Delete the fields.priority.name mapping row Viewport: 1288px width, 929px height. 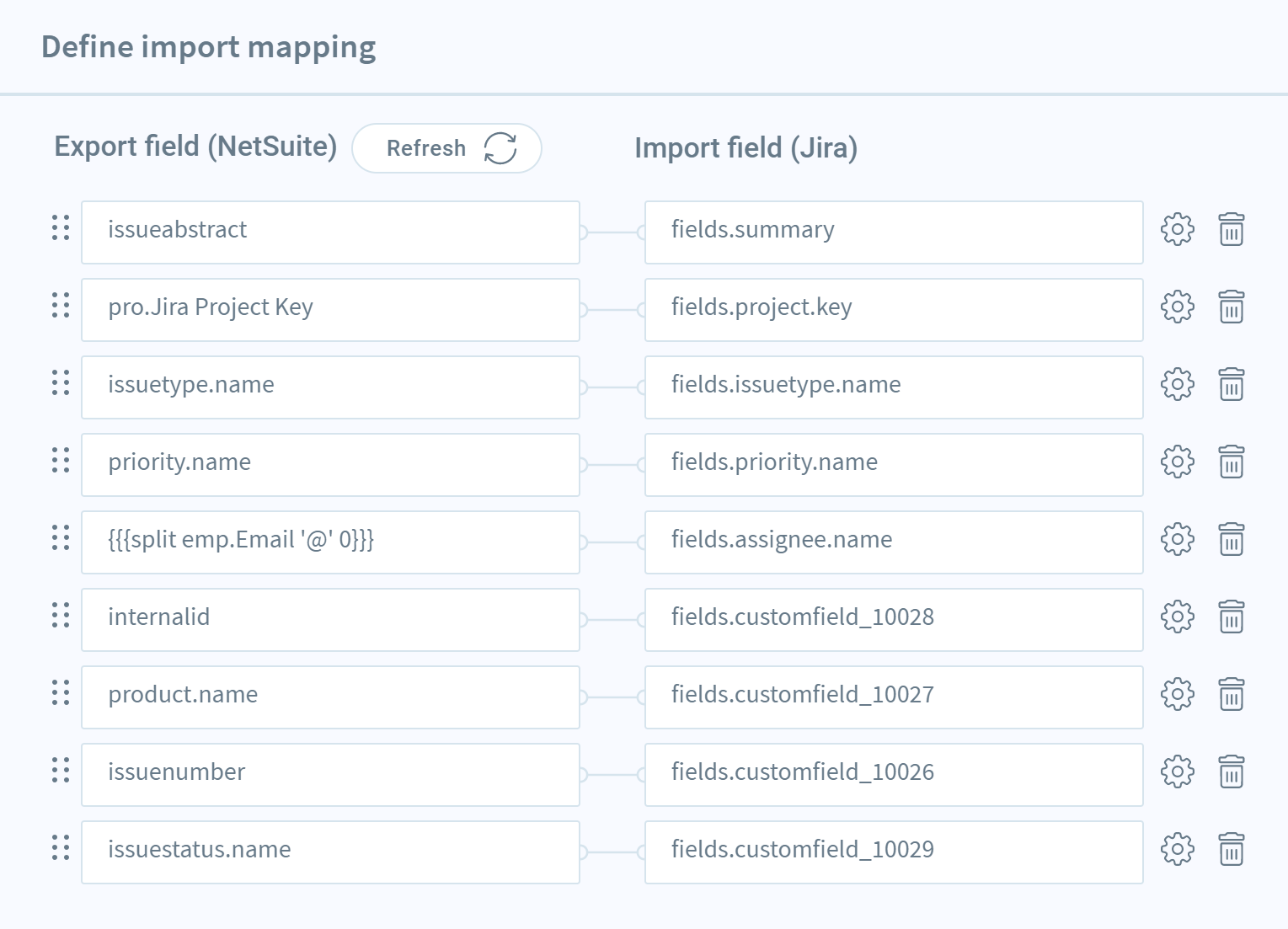[1232, 462]
